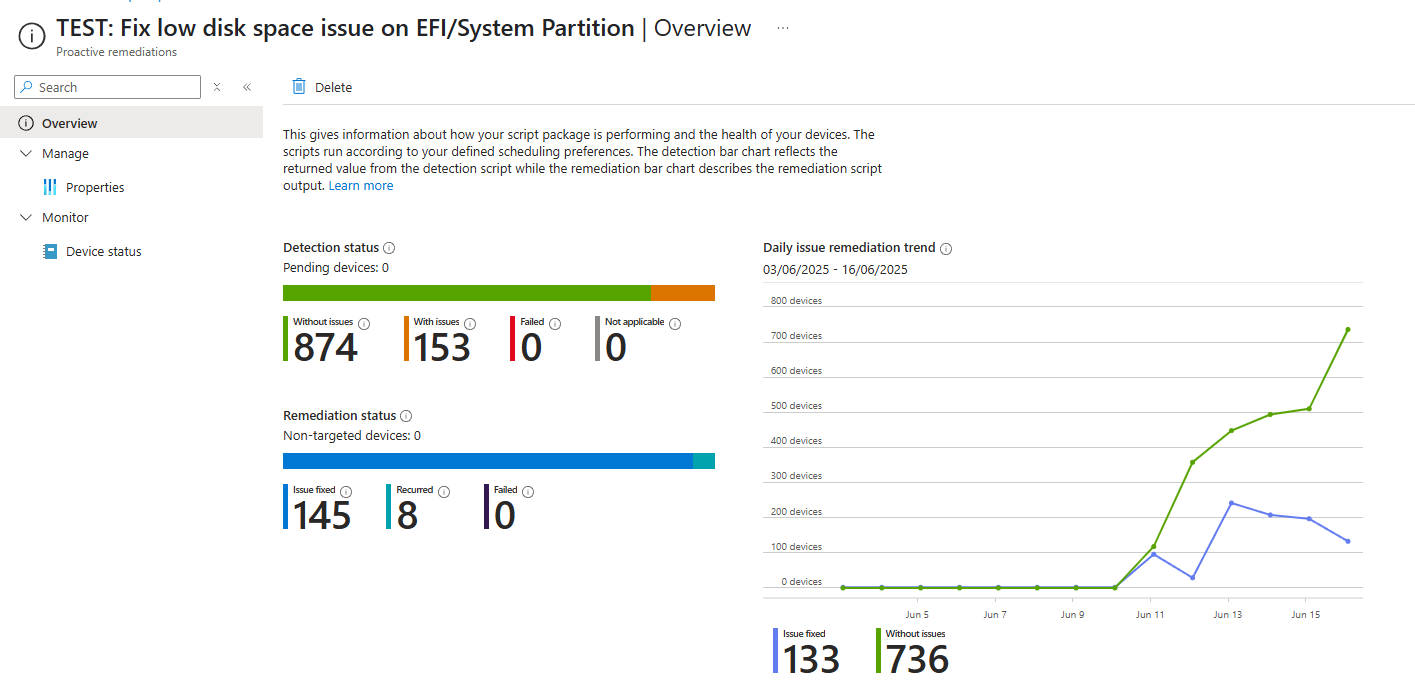This screenshot has height=687, width=1415.
Task: Click the Device status notebook icon
Action: point(50,251)
